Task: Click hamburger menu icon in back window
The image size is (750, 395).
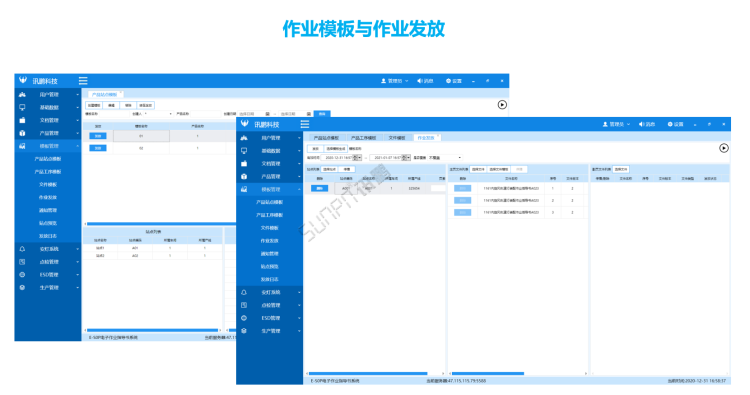Action: (x=83, y=81)
